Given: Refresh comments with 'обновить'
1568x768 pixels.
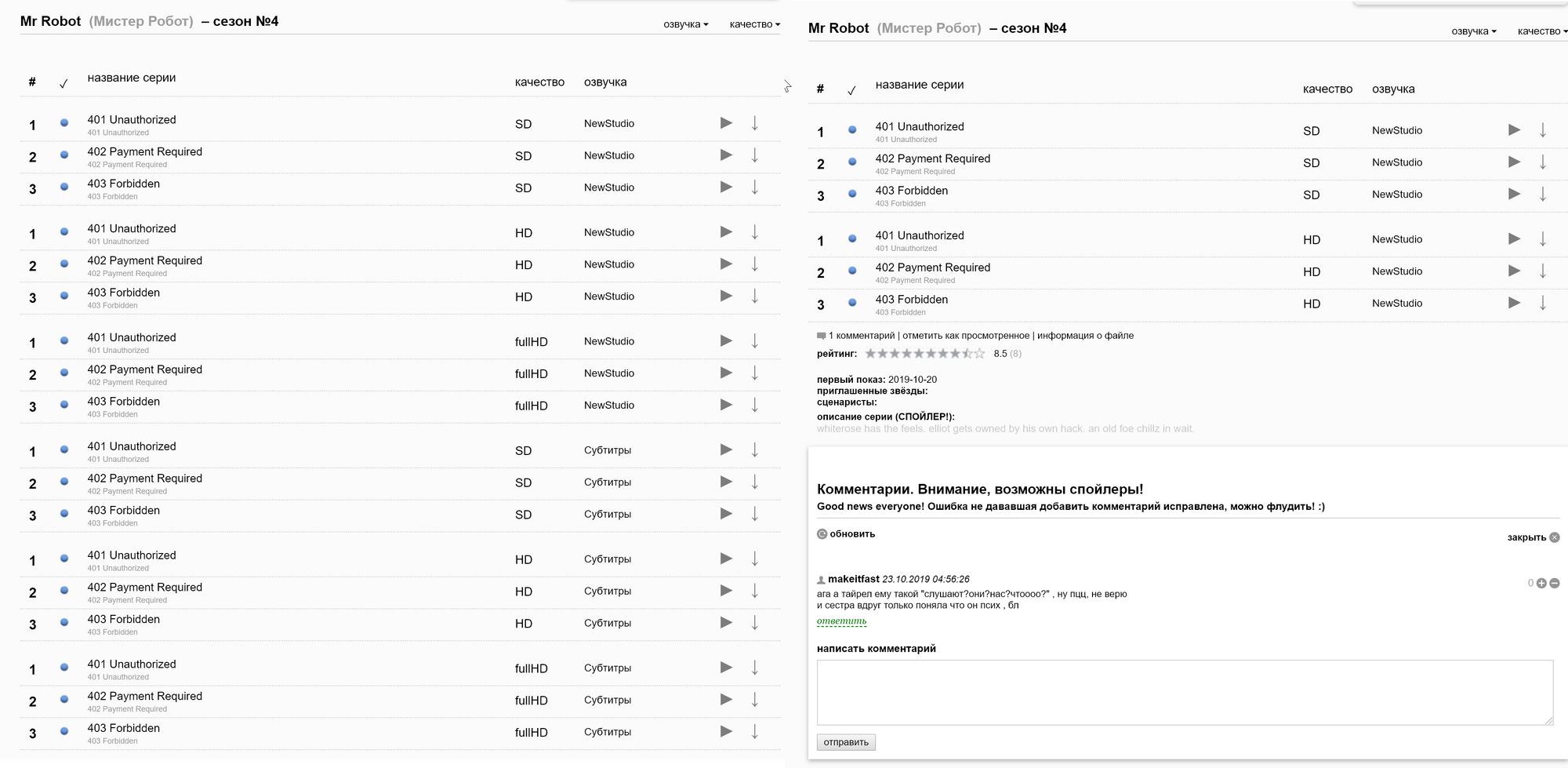Looking at the screenshot, I should 846,534.
